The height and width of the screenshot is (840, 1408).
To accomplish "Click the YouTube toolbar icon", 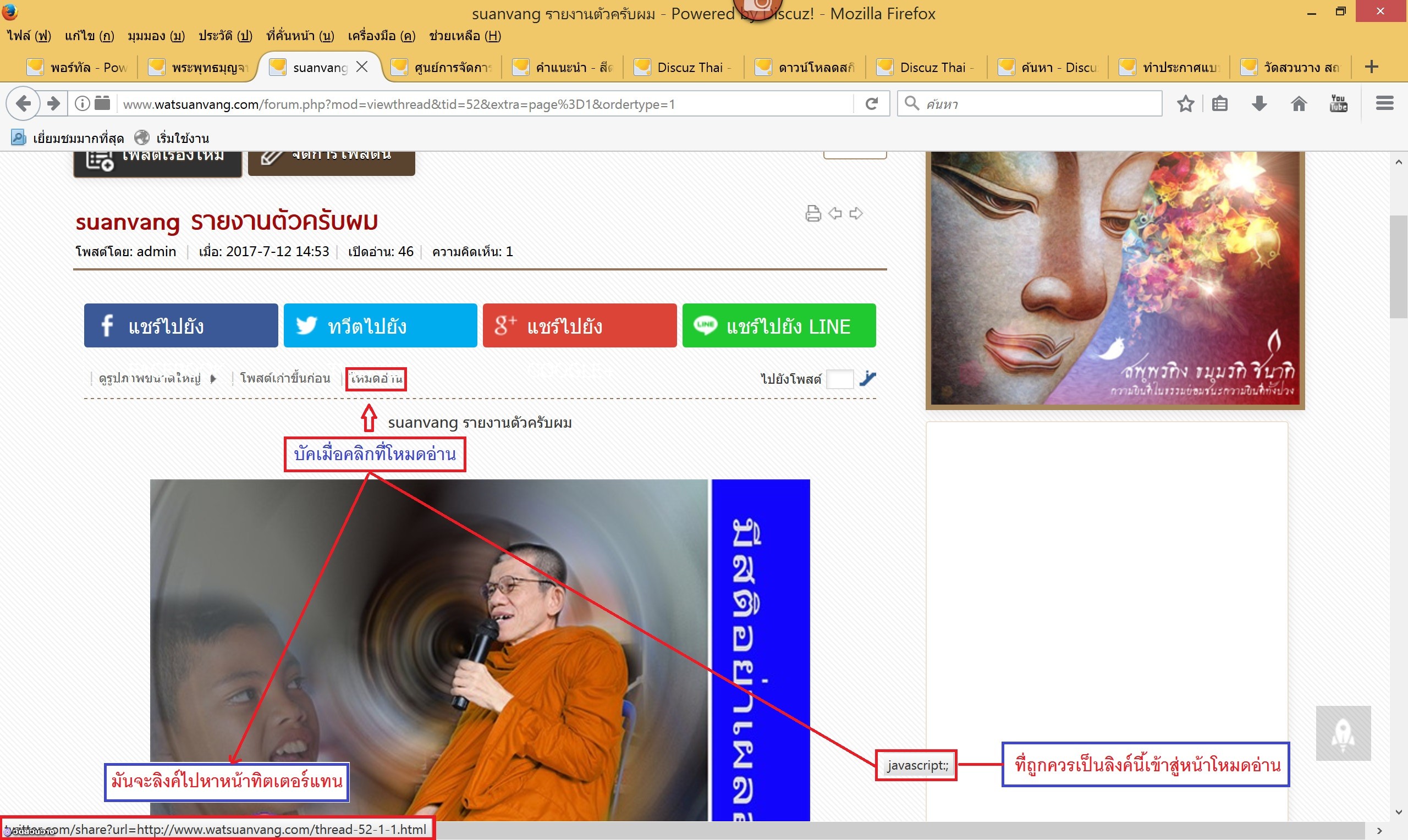I will point(1338,103).
